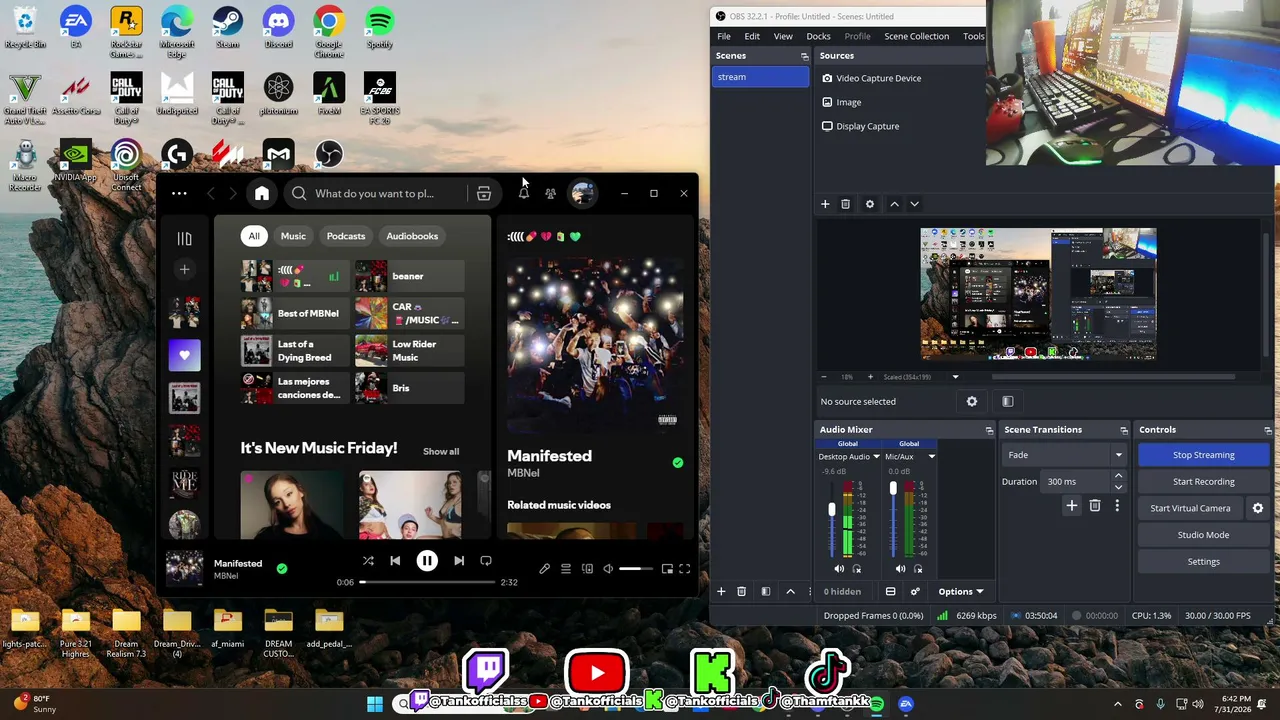
Task: Click Stop Streaming in OBS
Action: click(1203, 455)
